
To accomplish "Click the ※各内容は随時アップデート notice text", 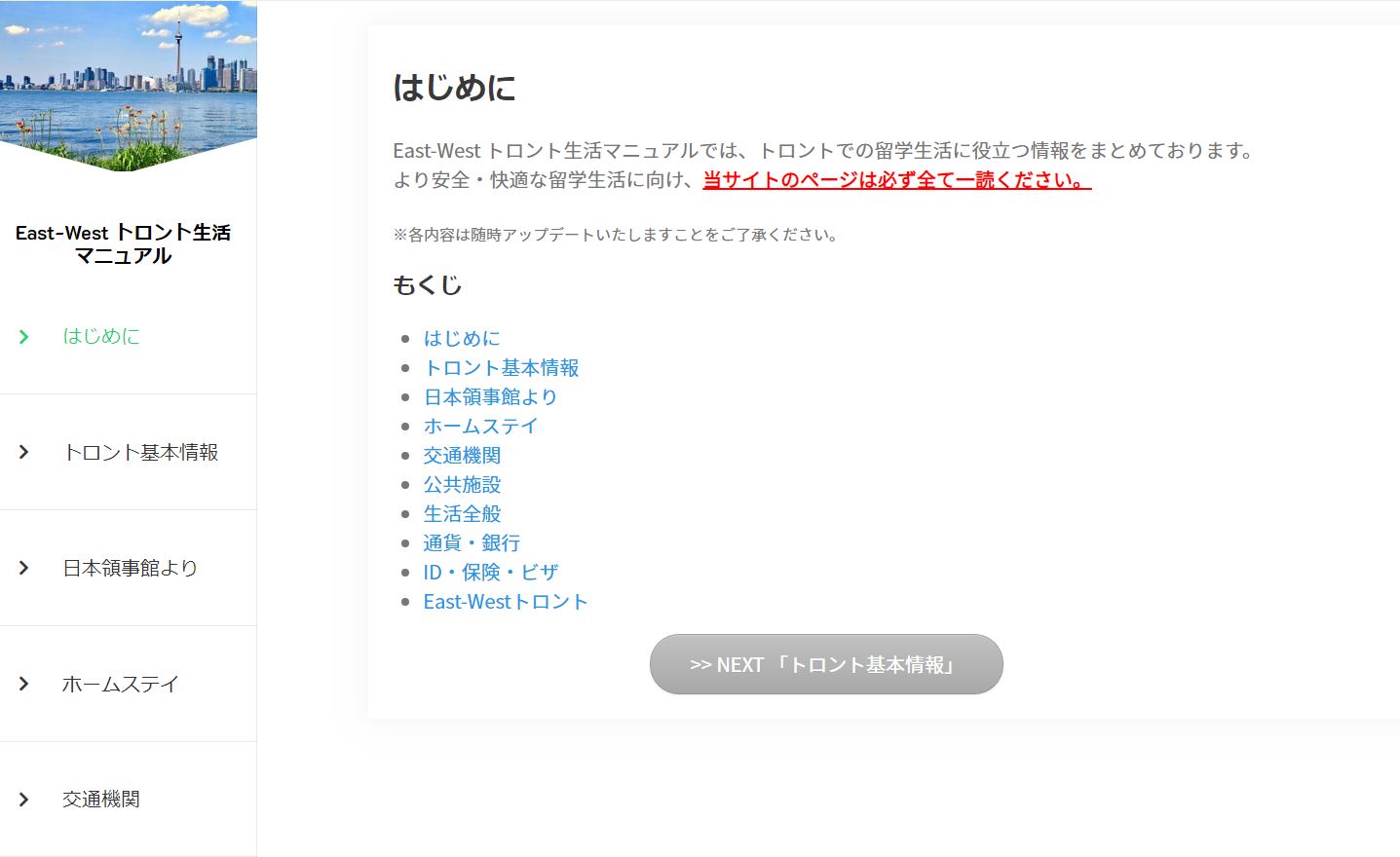I will [617, 235].
